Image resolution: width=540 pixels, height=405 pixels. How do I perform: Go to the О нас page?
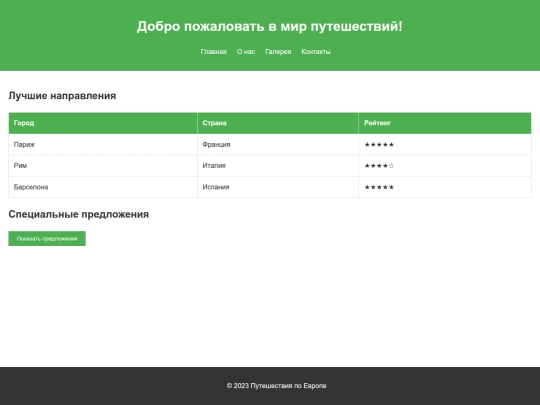[x=246, y=52]
